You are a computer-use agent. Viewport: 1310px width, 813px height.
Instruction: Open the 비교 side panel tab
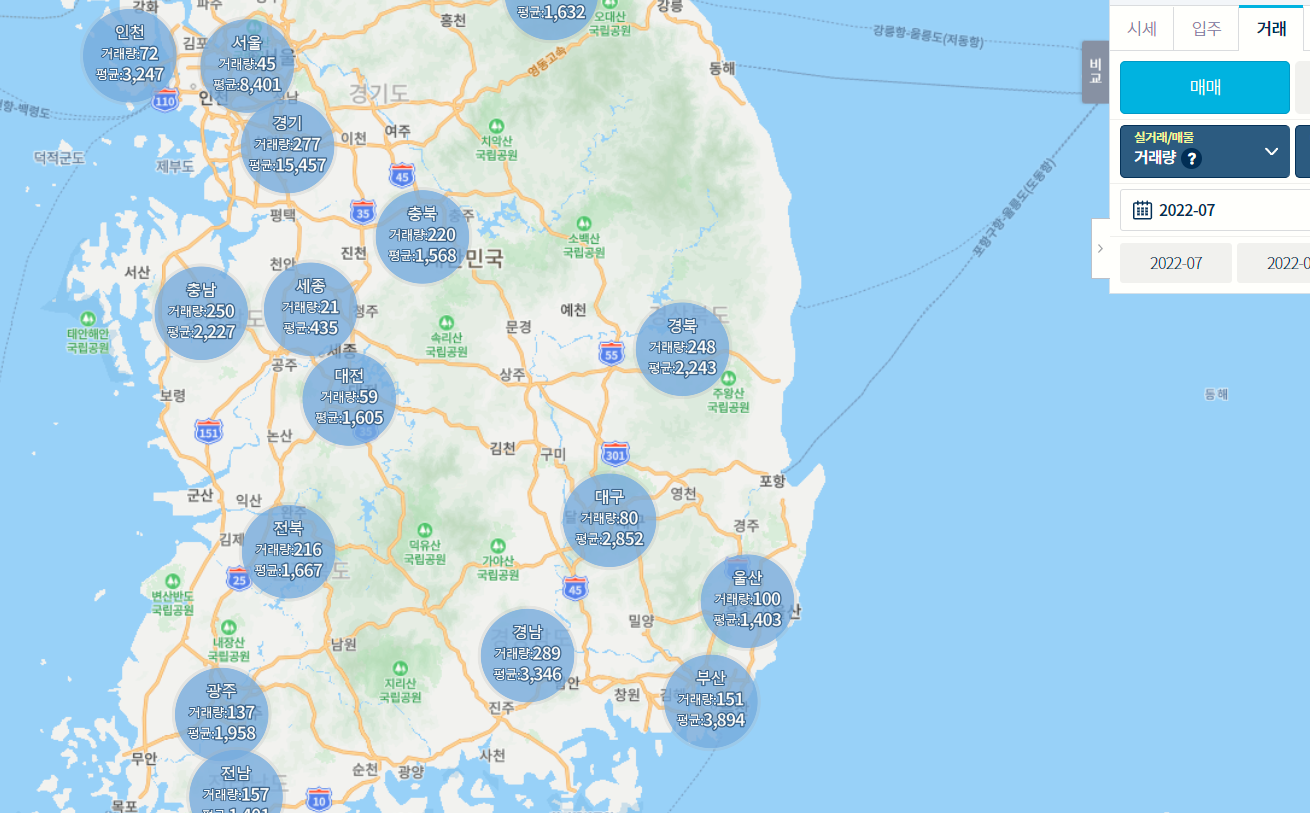1096,72
